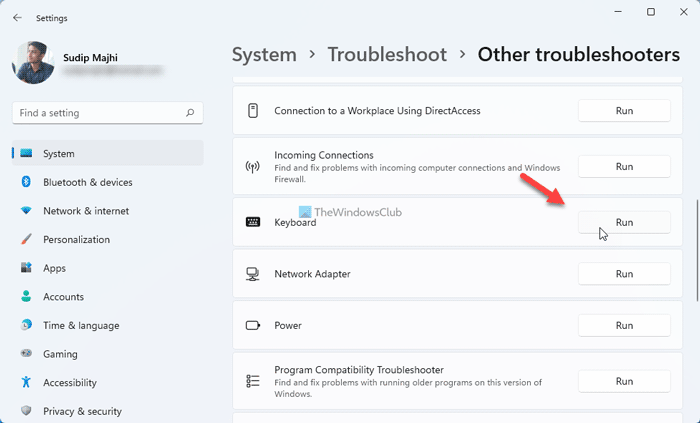Select System in the sidebar
The height and width of the screenshot is (423, 700).
(x=59, y=154)
